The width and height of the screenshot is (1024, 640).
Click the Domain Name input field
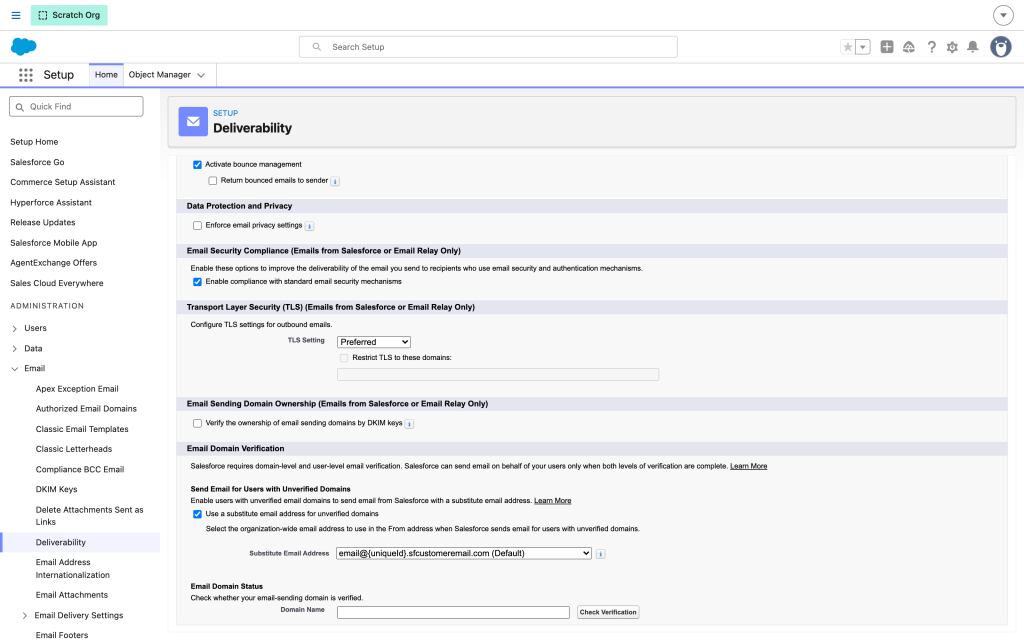453,613
